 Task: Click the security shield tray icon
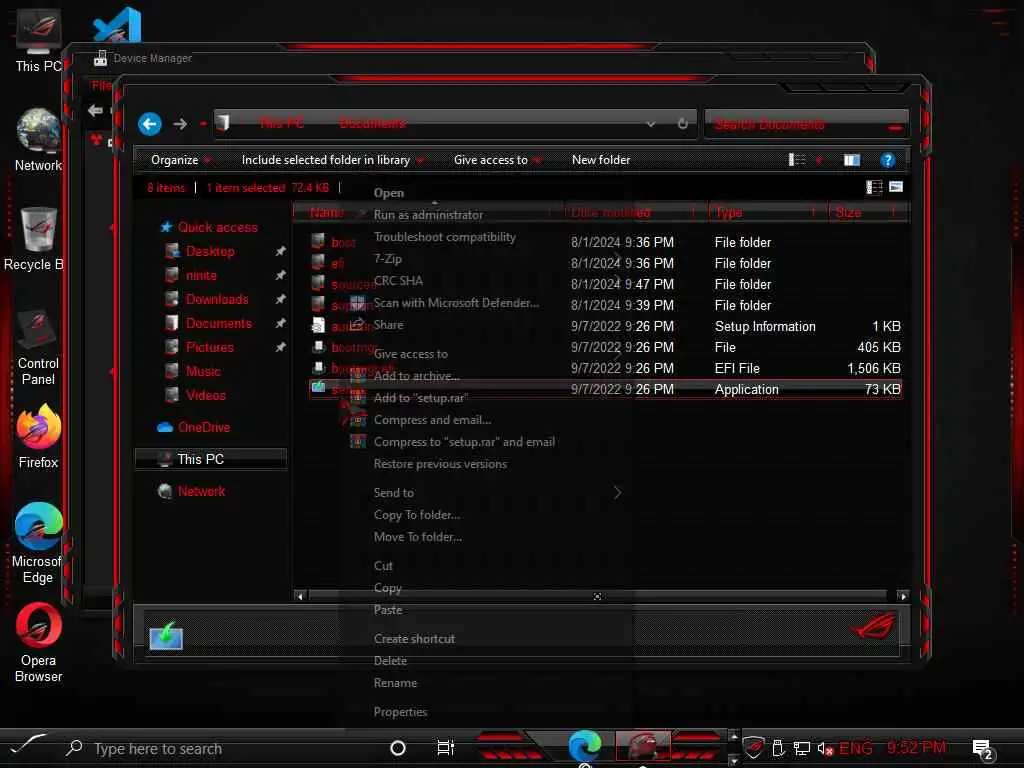point(754,748)
